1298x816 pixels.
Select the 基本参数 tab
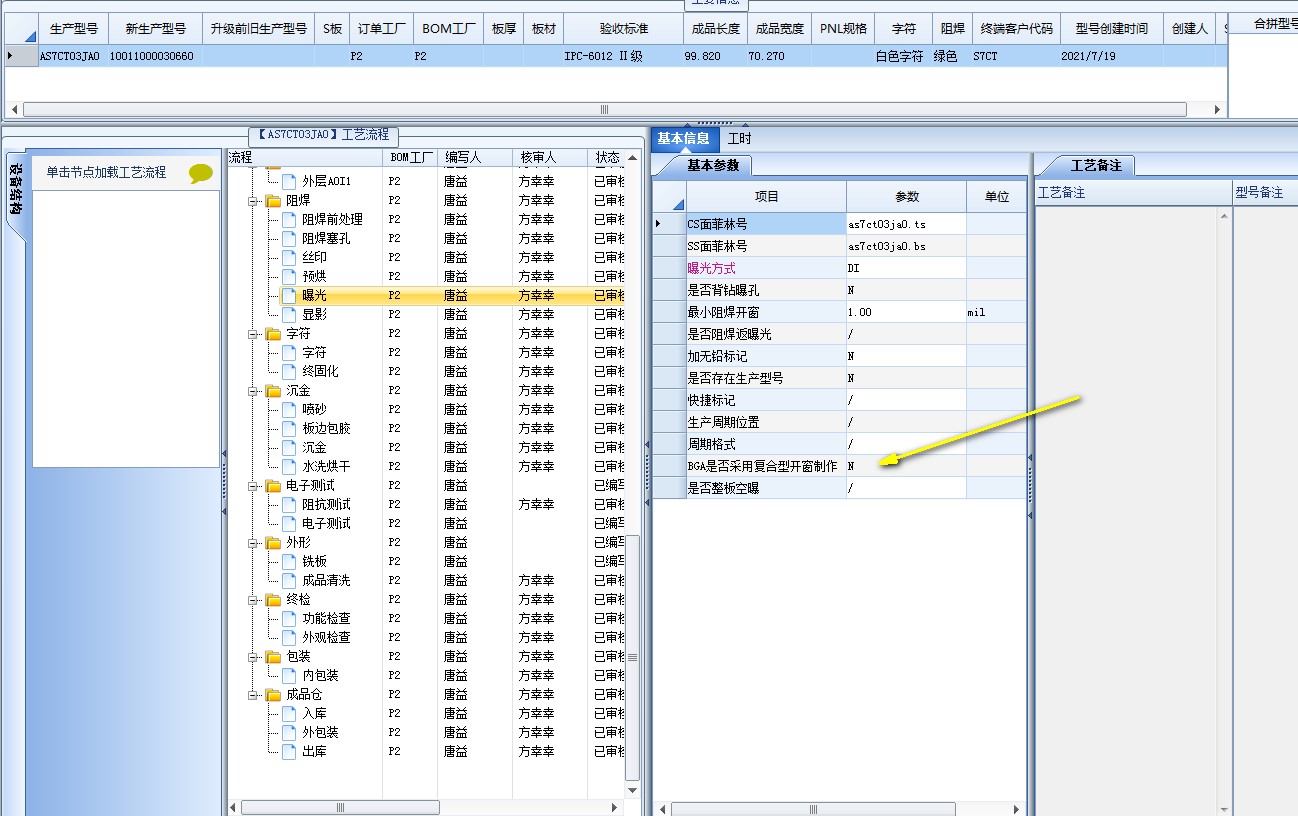[713, 165]
